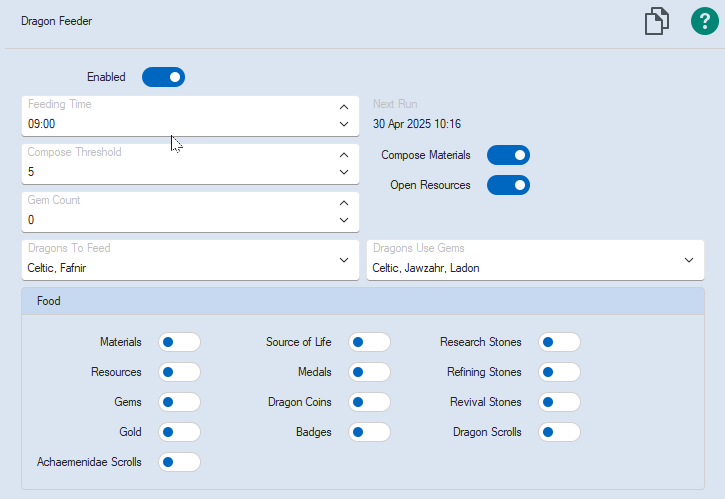
Task: Increase Compose Threshold with up arrow
Action: tap(344, 155)
